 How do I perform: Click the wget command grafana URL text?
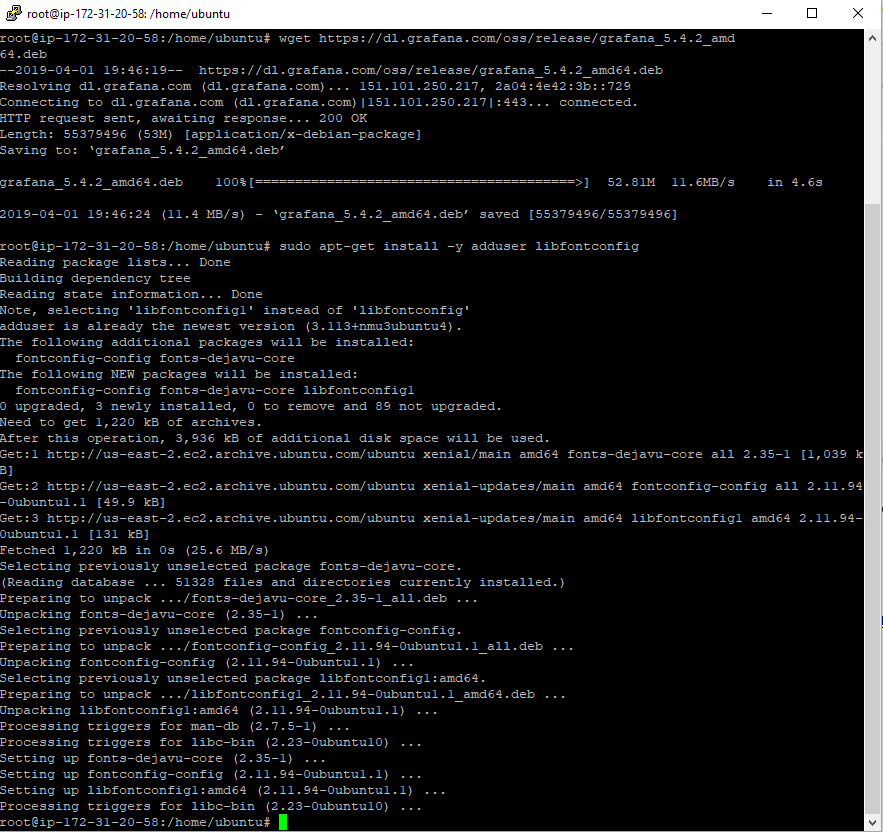pyautogui.click(x=527, y=38)
